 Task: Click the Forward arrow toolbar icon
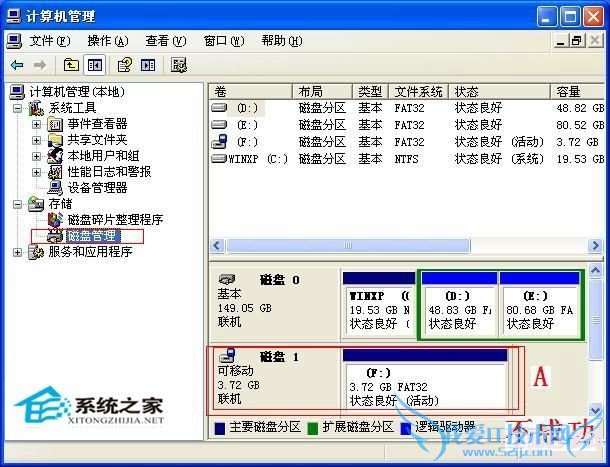39,65
